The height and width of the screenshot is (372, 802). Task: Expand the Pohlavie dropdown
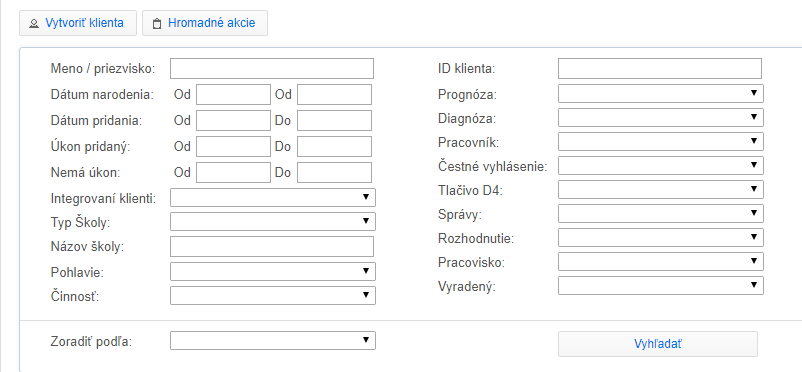tap(273, 272)
